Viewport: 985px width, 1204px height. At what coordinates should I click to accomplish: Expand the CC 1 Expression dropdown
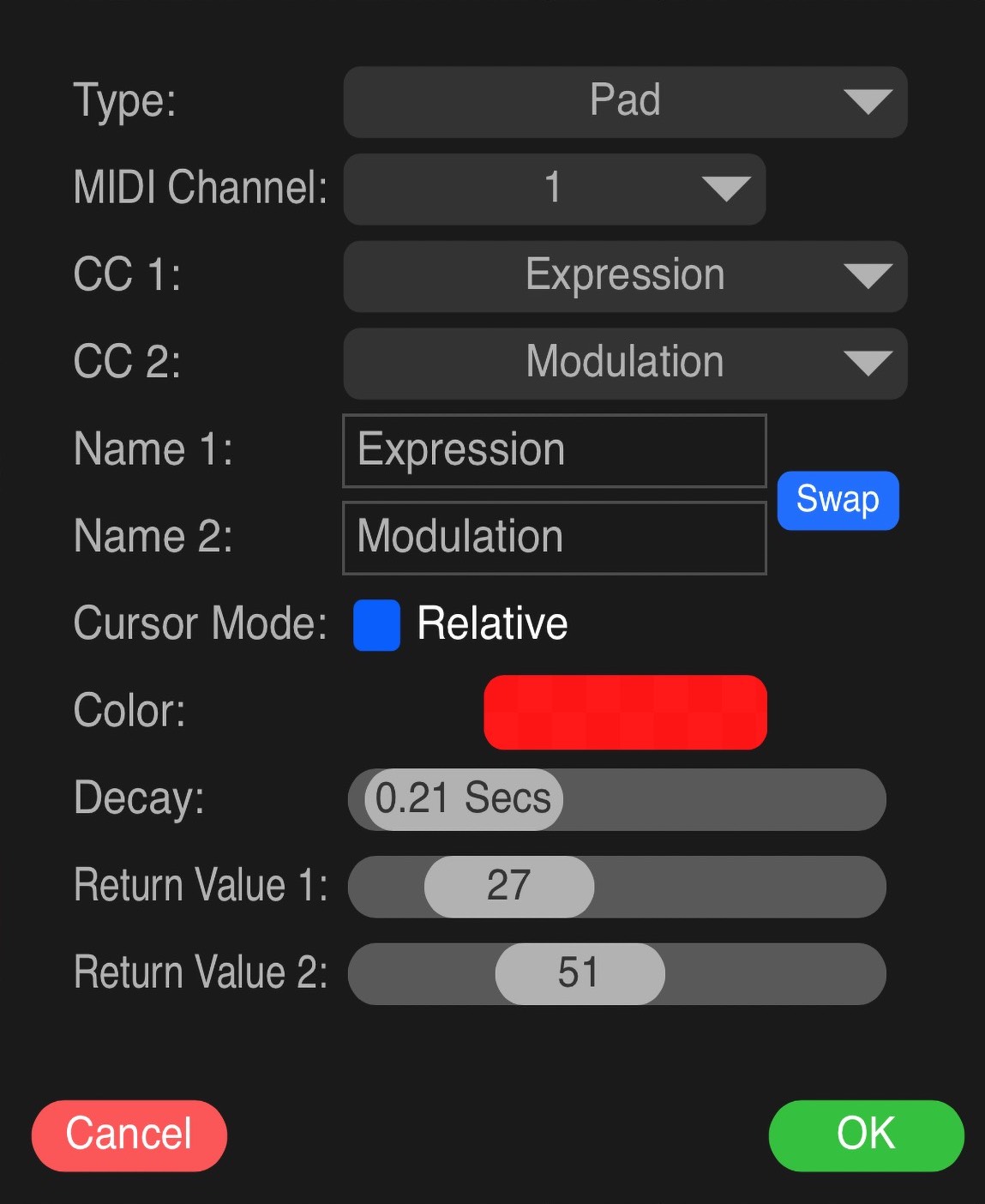click(624, 276)
